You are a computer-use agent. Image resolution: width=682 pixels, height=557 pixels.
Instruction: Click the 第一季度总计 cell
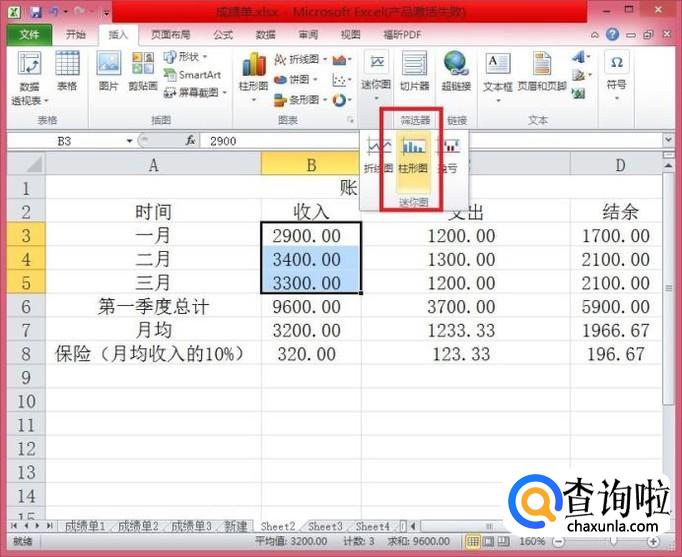pos(153,307)
